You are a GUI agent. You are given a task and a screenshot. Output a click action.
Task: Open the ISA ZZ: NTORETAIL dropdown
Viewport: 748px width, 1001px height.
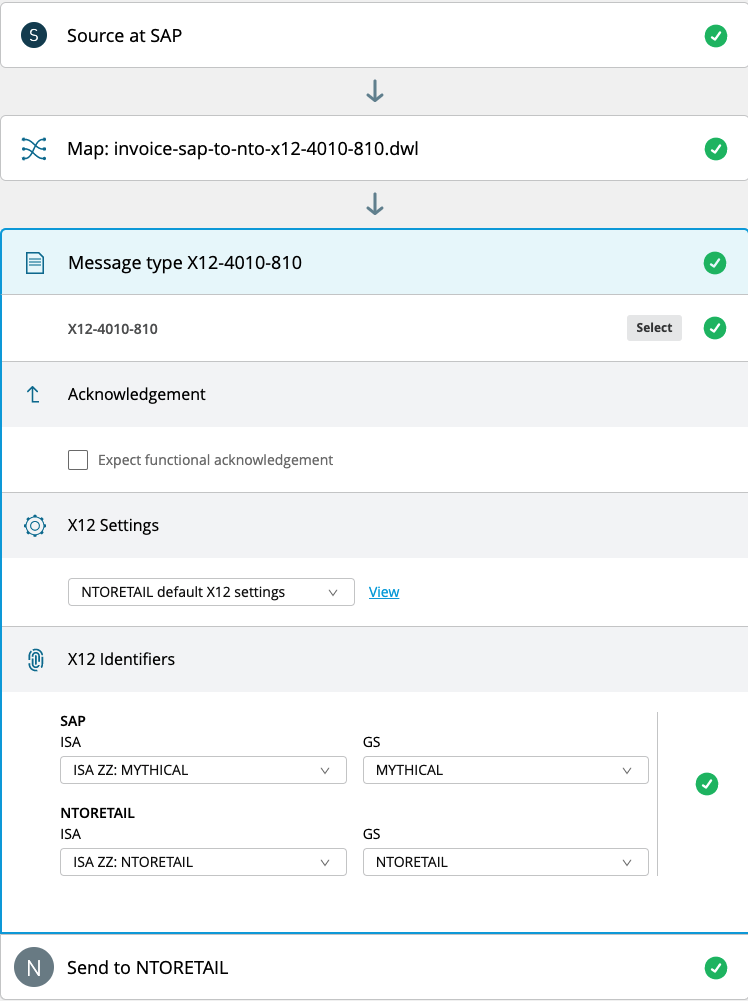[204, 862]
